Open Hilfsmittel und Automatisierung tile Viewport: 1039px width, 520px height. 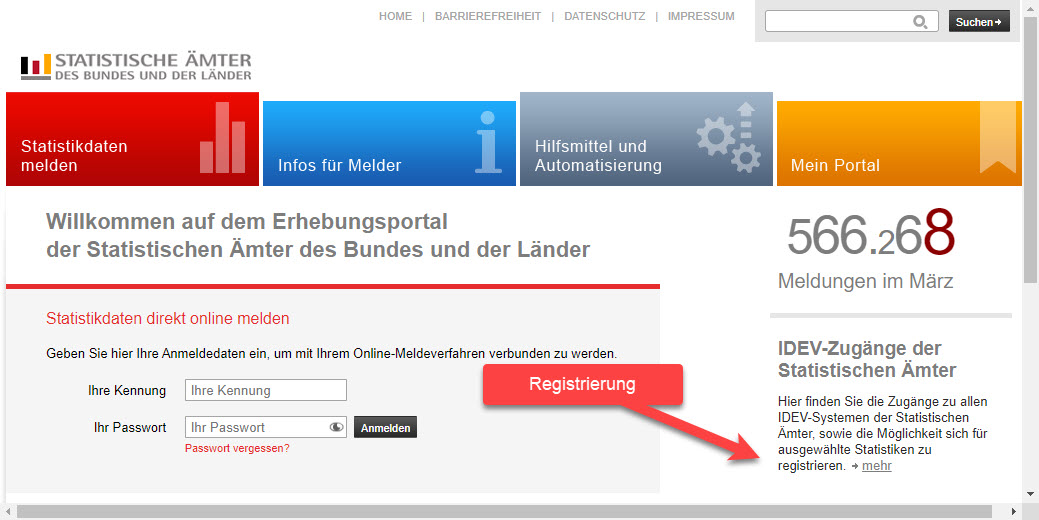point(646,139)
